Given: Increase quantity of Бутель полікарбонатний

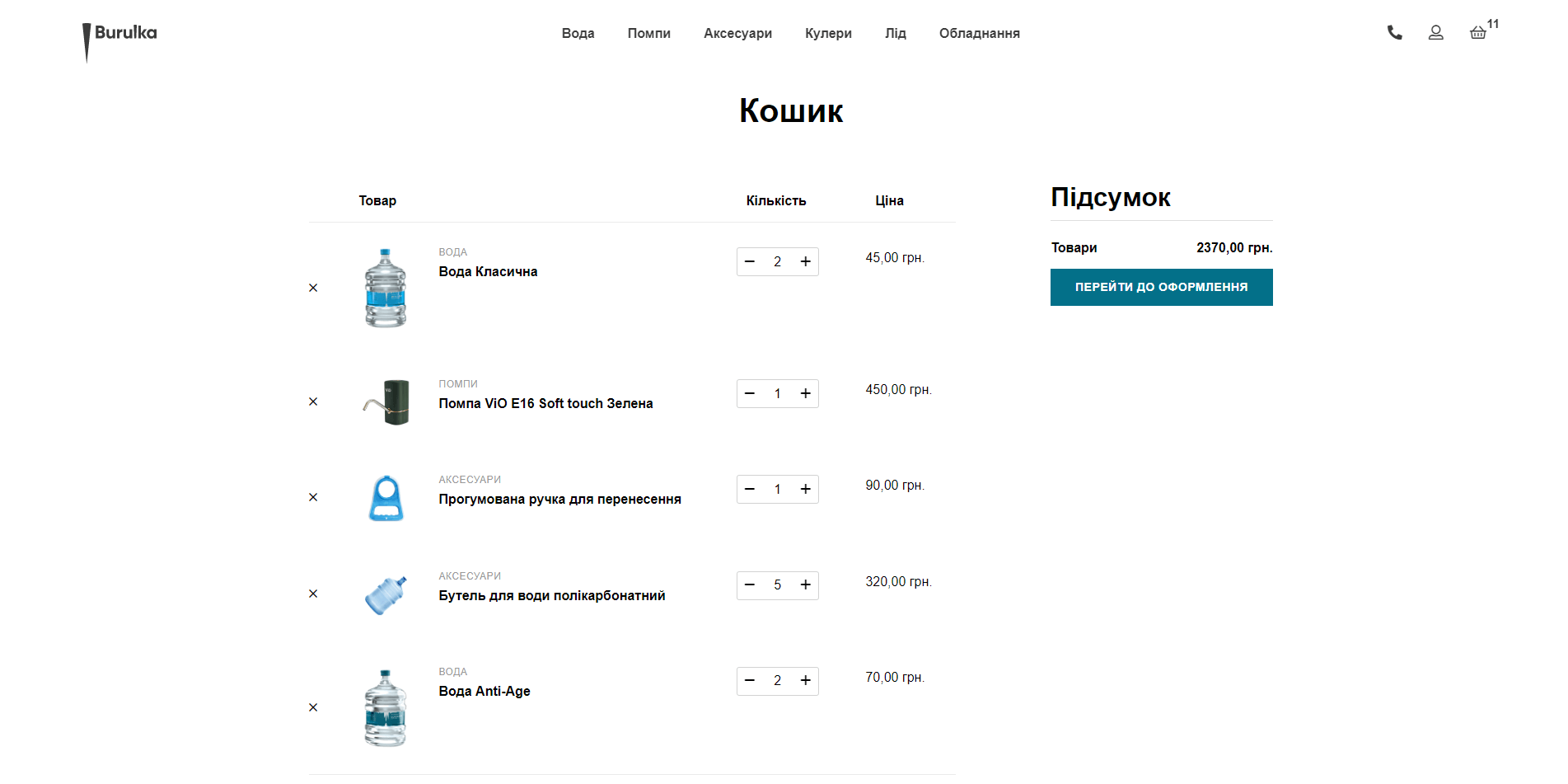Looking at the screenshot, I should coord(806,584).
